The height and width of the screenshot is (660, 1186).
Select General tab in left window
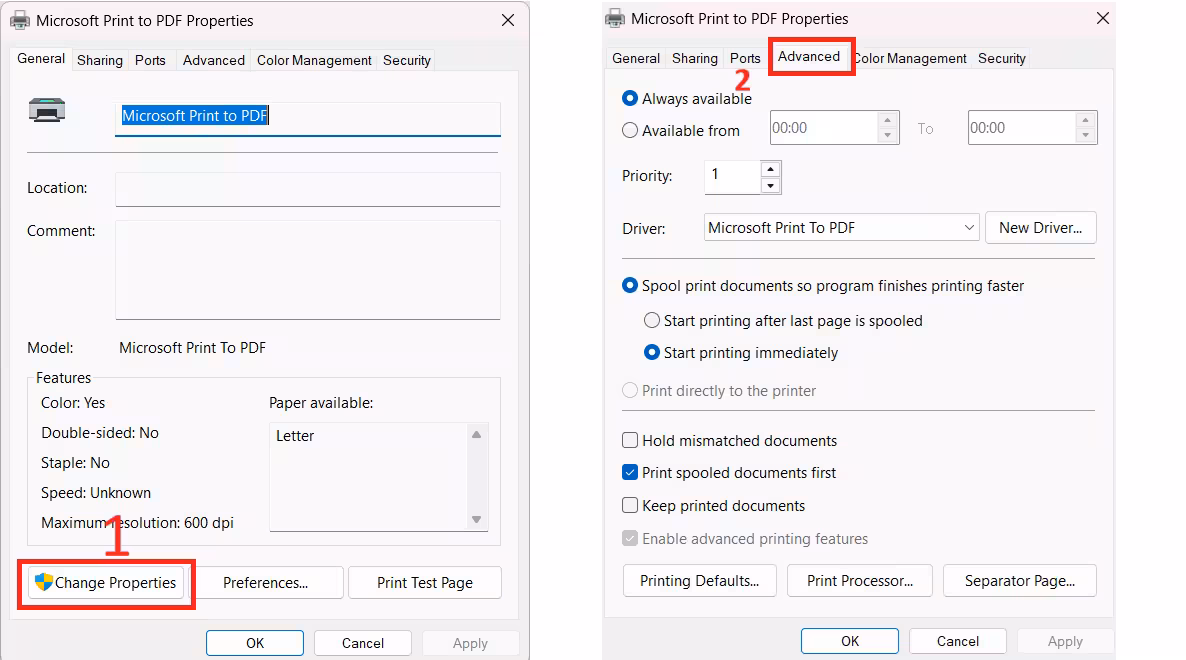point(41,59)
